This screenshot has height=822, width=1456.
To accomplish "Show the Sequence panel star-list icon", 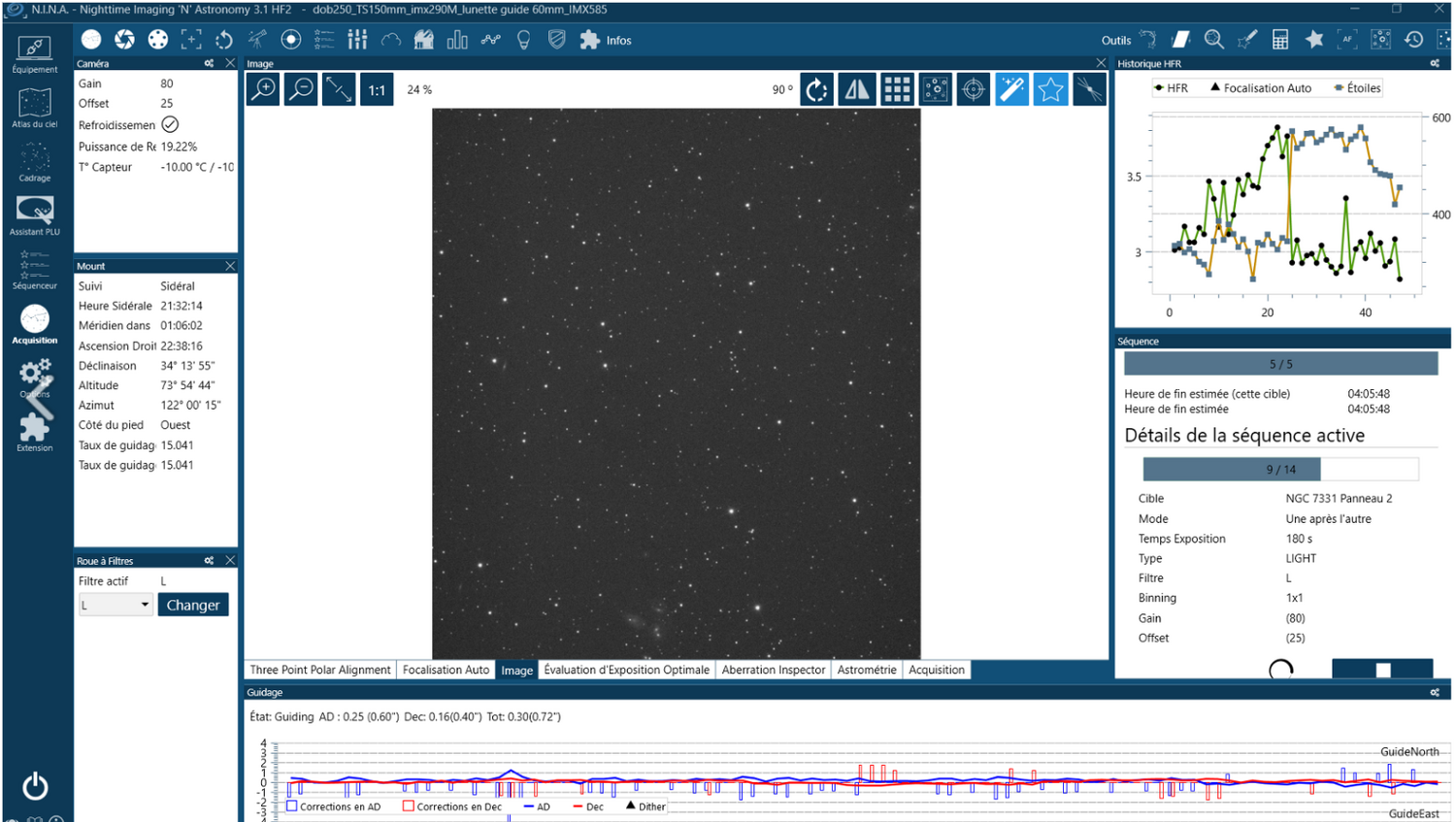I will [324, 40].
